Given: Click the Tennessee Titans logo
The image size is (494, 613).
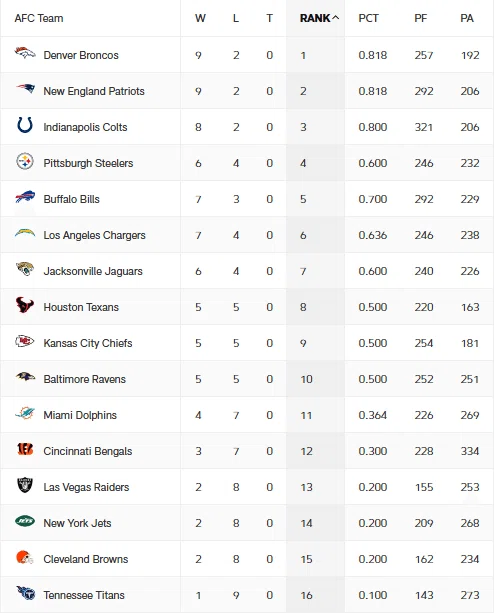Looking at the screenshot, I should [25, 593].
